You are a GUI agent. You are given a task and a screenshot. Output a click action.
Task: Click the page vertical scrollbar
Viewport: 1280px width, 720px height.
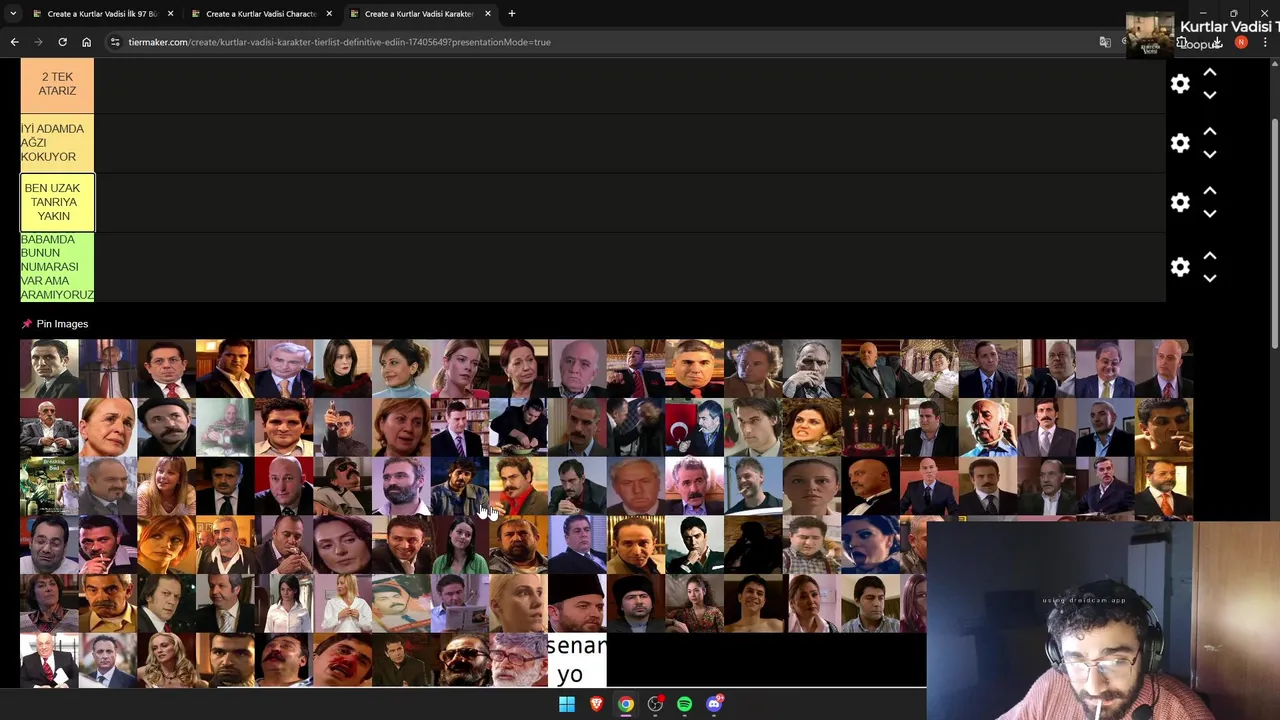[x=1274, y=234]
